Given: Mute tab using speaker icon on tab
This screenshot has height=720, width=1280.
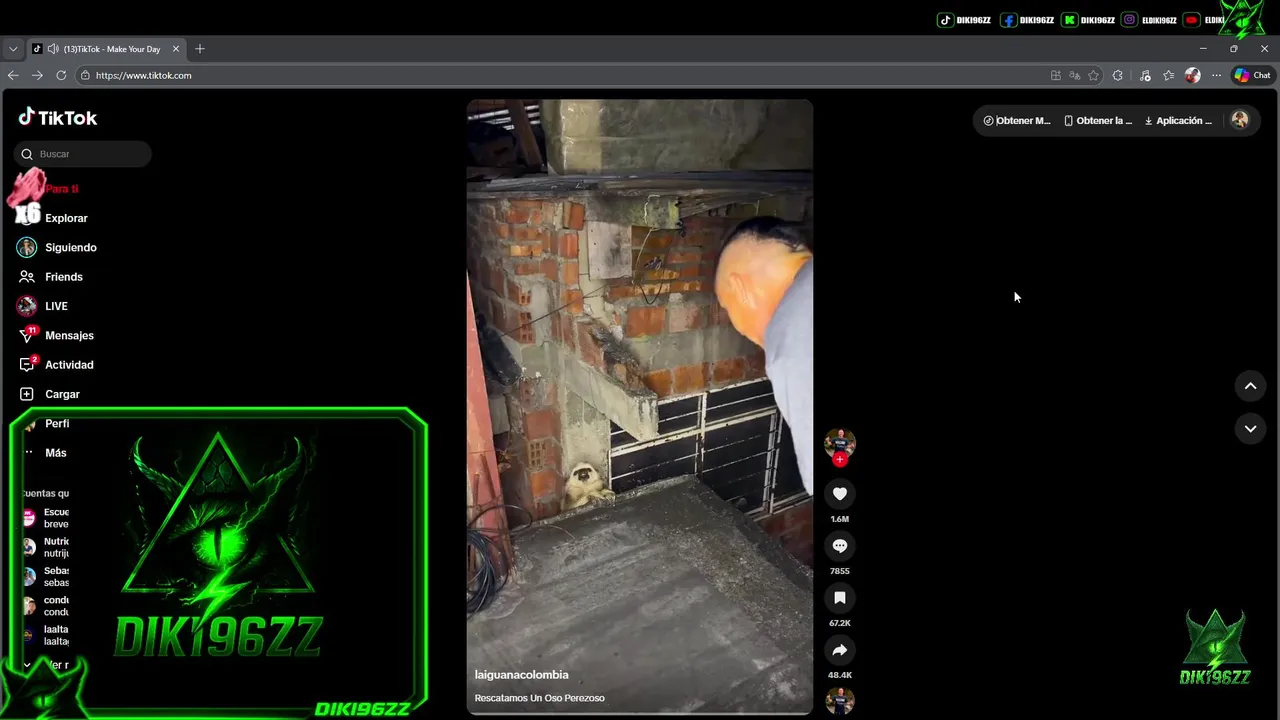Looking at the screenshot, I should (x=52, y=48).
